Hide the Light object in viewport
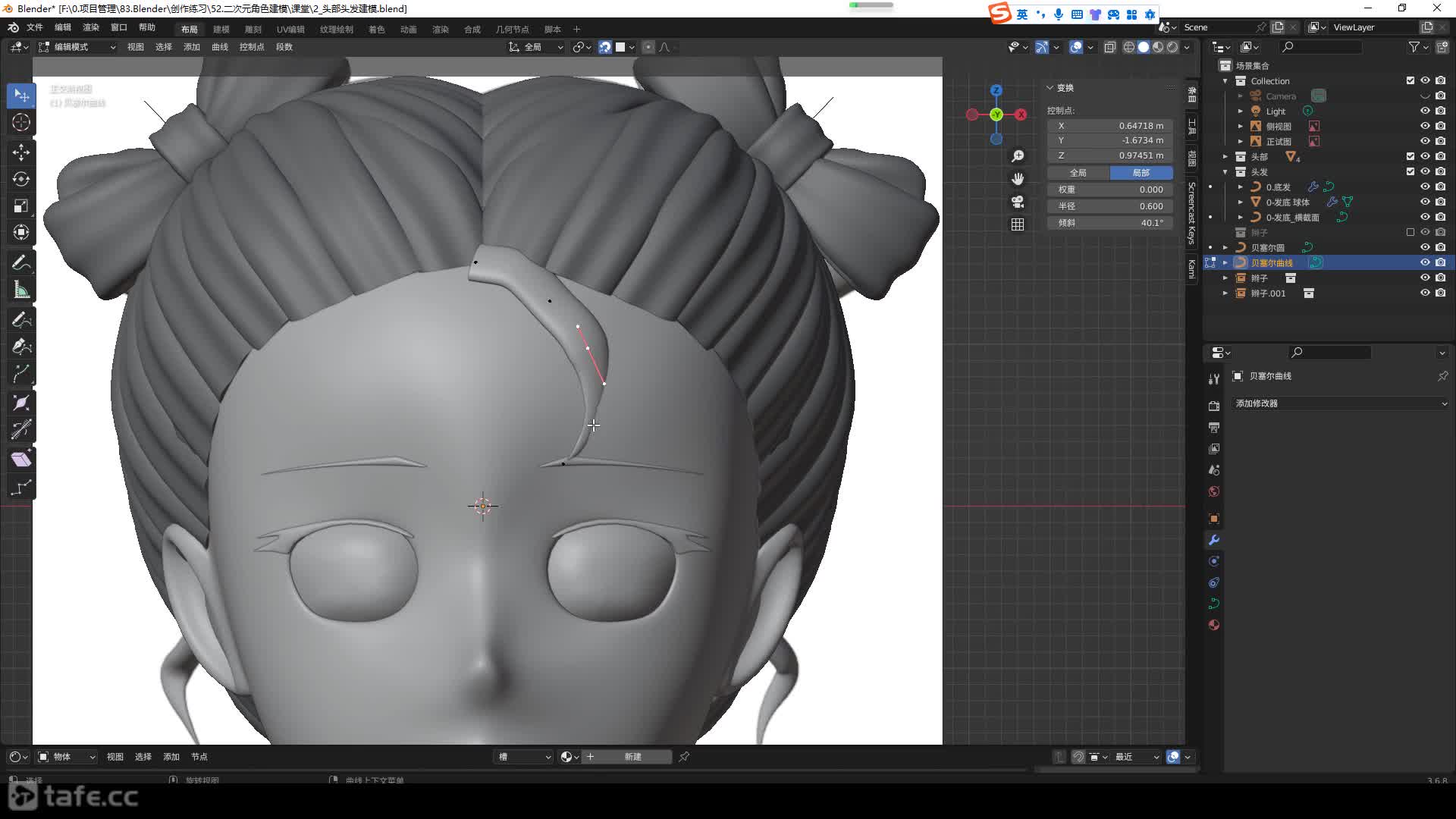Image resolution: width=1456 pixels, height=819 pixels. pyautogui.click(x=1425, y=111)
